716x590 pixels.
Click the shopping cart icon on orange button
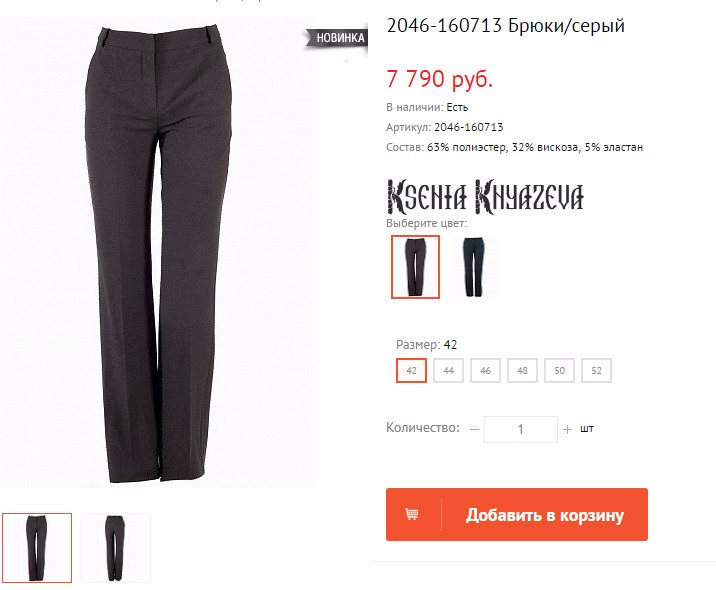pos(412,514)
